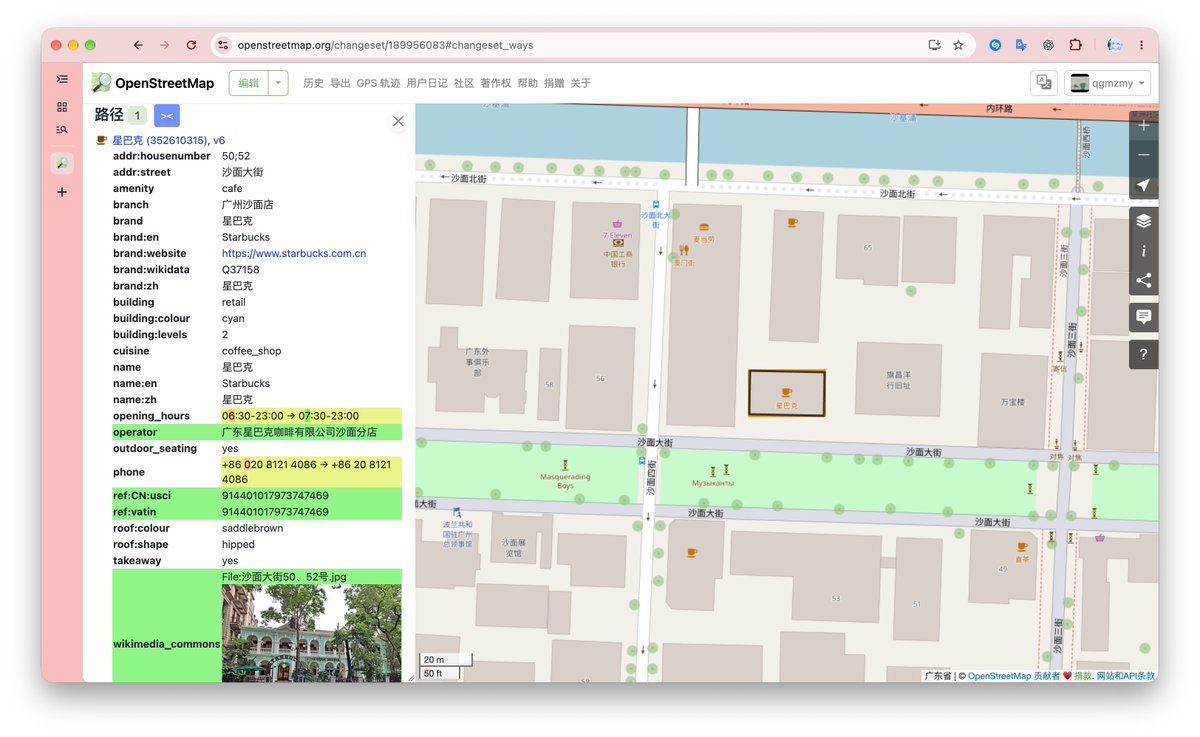Viewport: 1200px width, 737px height.
Task: Show my location on the map
Action: pyautogui.click(x=1144, y=185)
